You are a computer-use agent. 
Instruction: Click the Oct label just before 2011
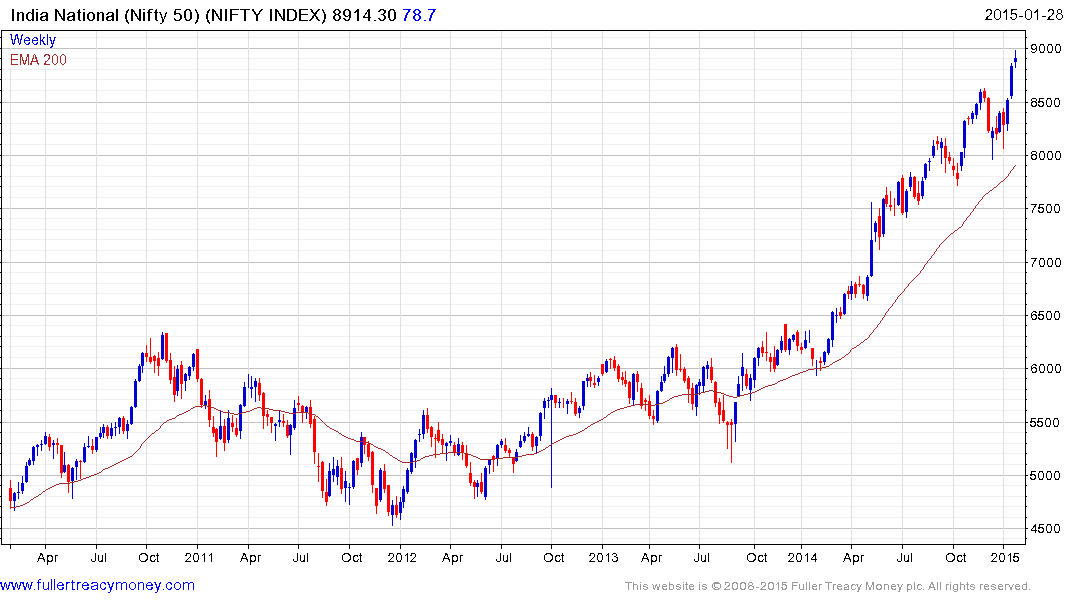(x=149, y=557)
